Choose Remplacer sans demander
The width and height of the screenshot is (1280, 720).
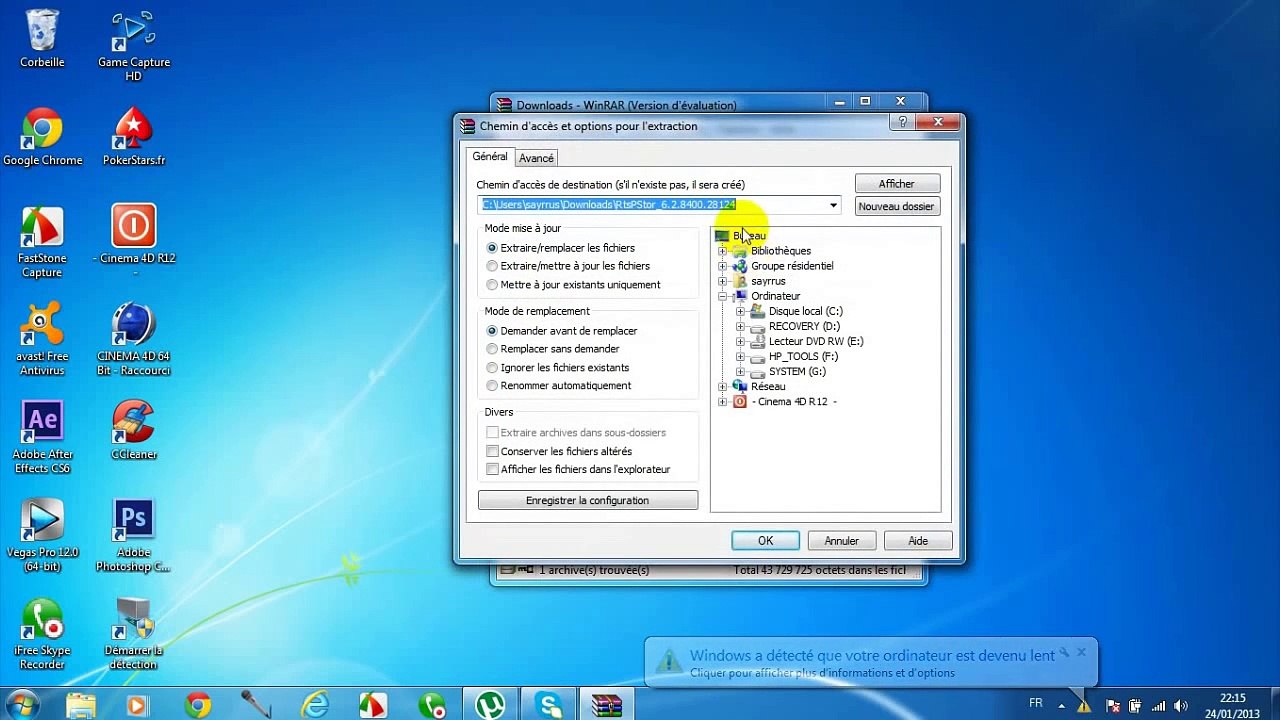tap(553, 349)
